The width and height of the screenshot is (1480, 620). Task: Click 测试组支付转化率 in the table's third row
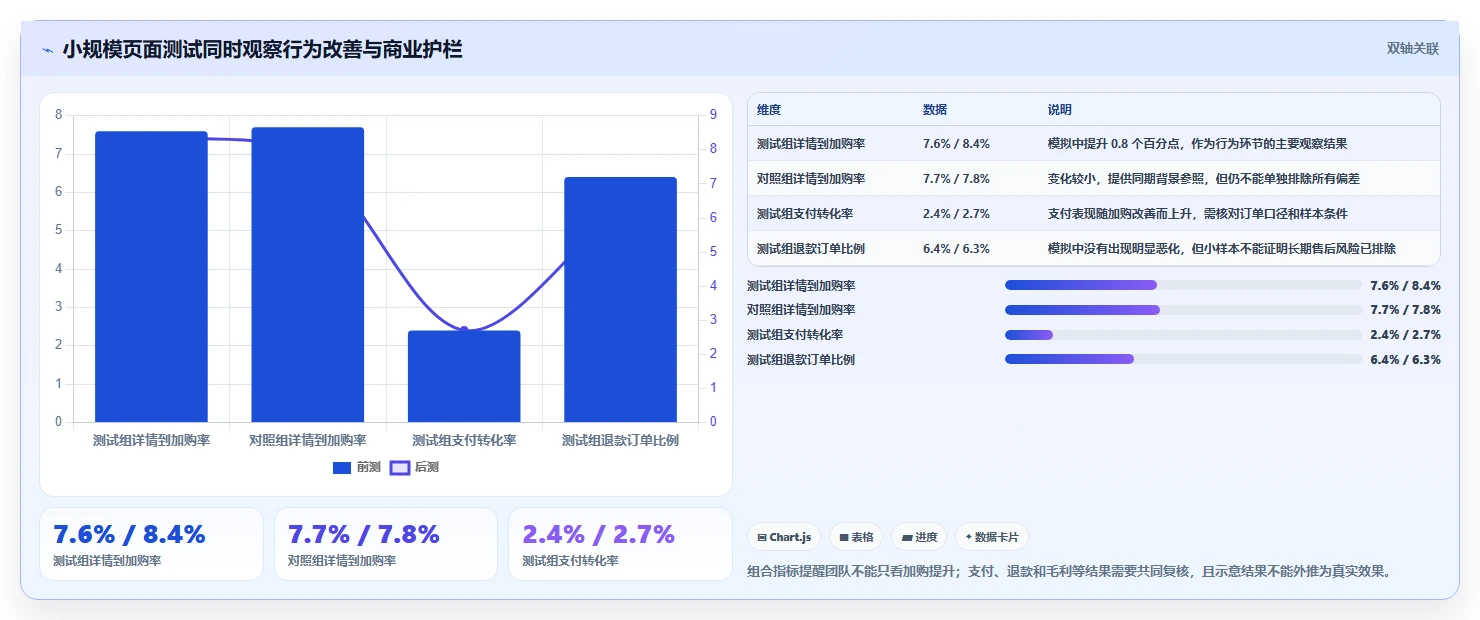(805, 214)
